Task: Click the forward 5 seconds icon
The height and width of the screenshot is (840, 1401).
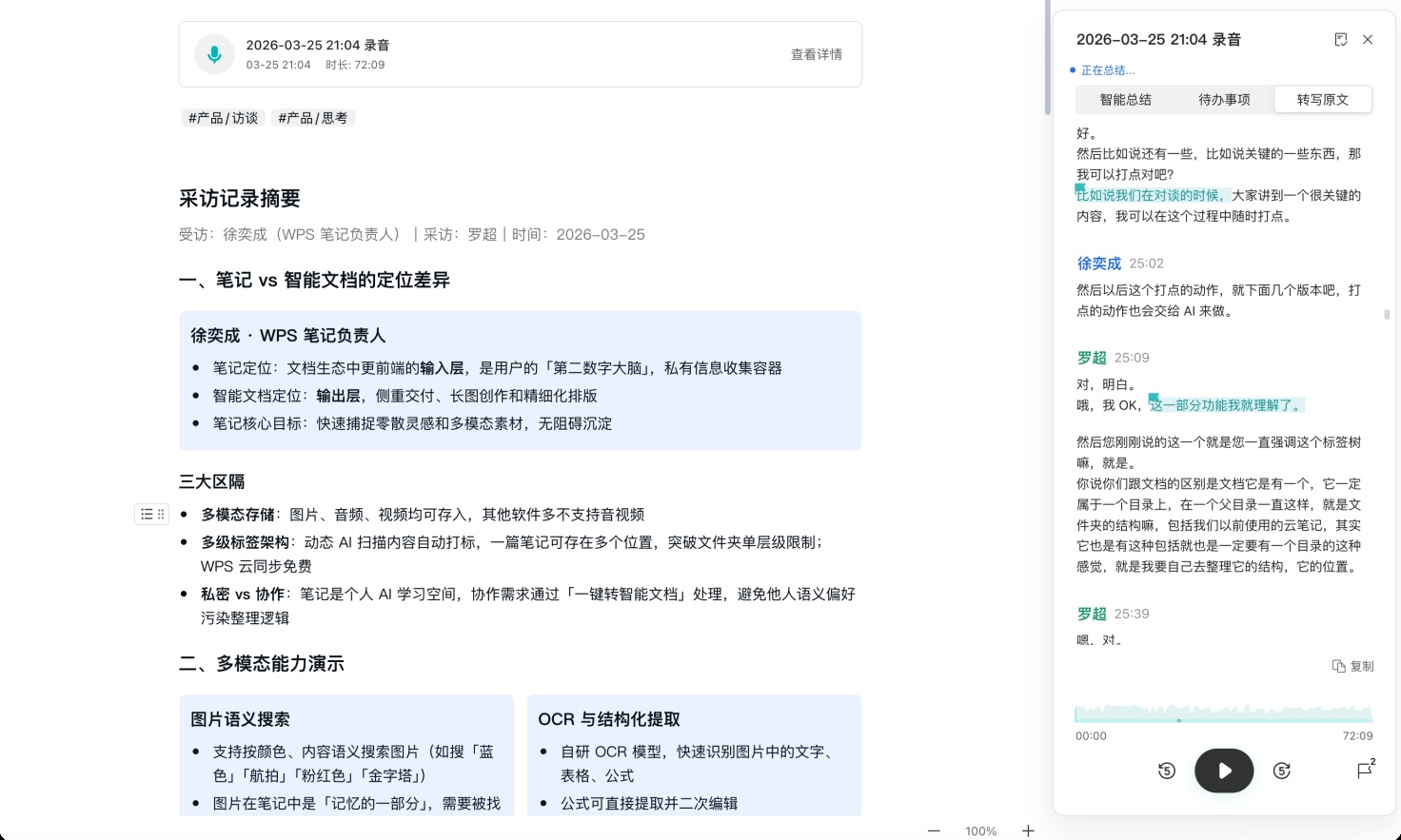Action: (1281, 771)
